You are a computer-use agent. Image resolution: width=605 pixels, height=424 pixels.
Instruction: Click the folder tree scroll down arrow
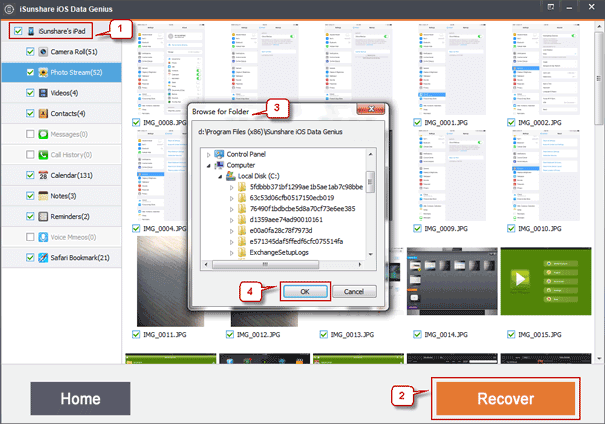click(x=370, y=254)
